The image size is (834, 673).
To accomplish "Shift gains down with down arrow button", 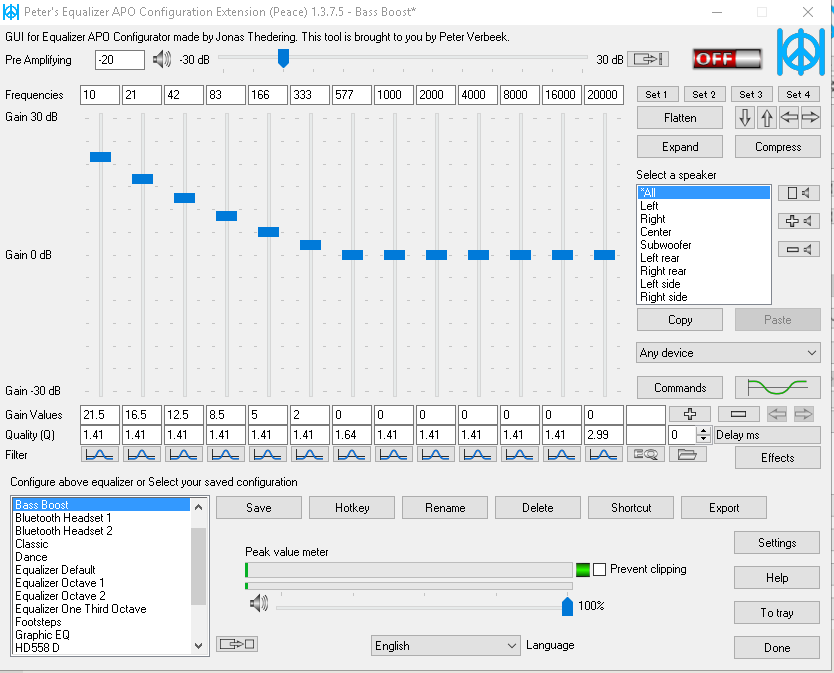I will point(745,118).
